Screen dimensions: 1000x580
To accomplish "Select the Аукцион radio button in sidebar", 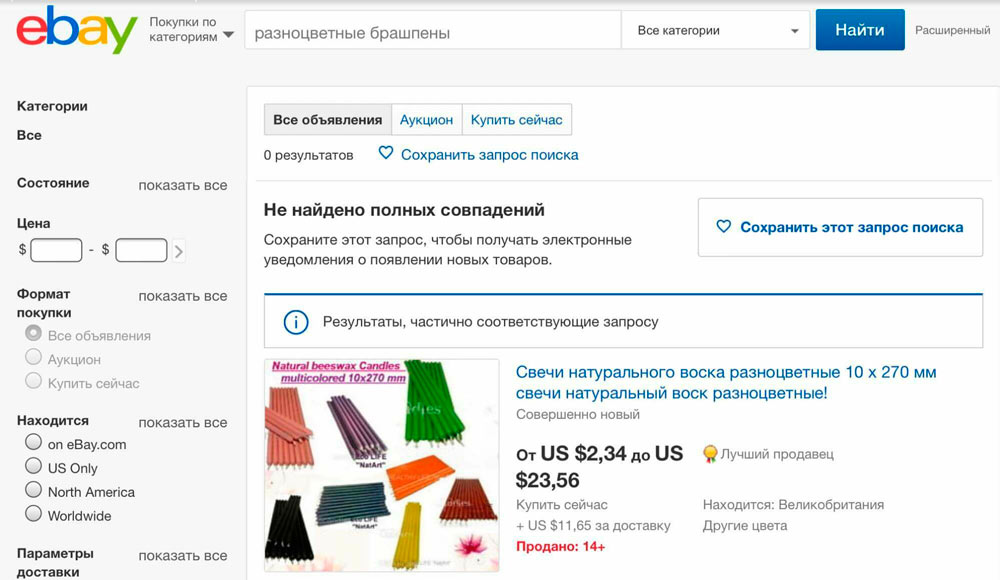I will 34,358.
